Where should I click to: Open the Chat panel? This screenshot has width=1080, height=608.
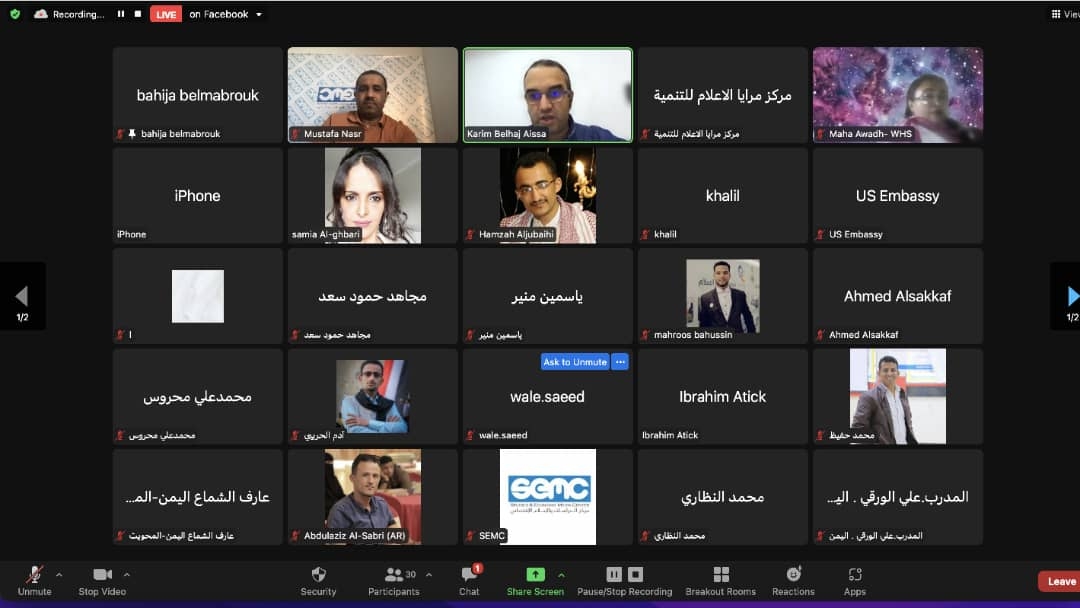pyautogui.click(x=469, y=580)
